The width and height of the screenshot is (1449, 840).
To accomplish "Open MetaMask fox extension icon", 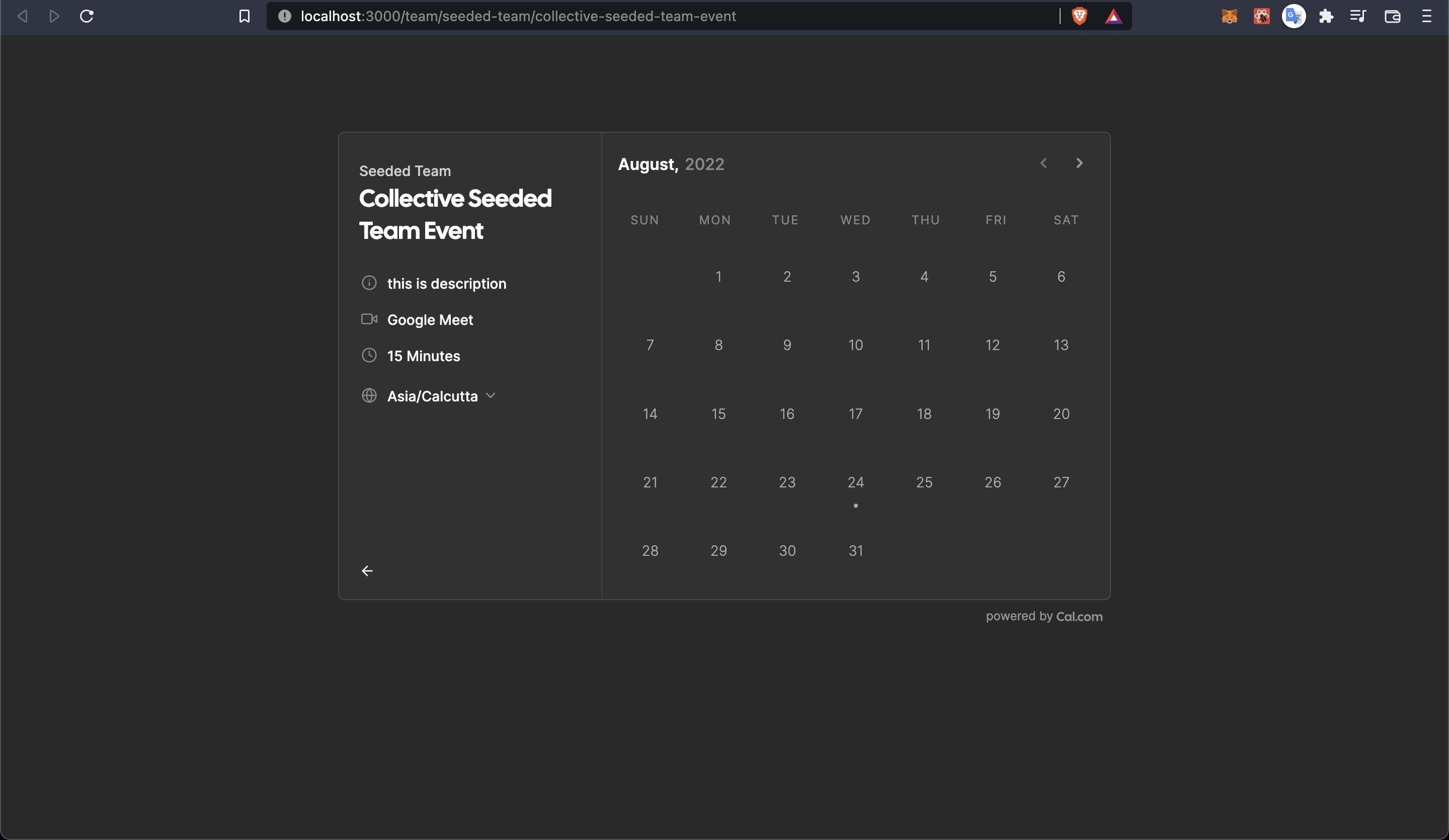I will [1229, 16].
